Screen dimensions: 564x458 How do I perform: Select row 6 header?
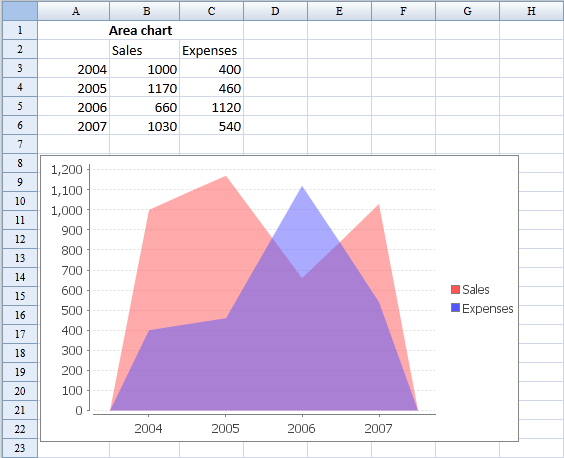click(x=20, y=125)
